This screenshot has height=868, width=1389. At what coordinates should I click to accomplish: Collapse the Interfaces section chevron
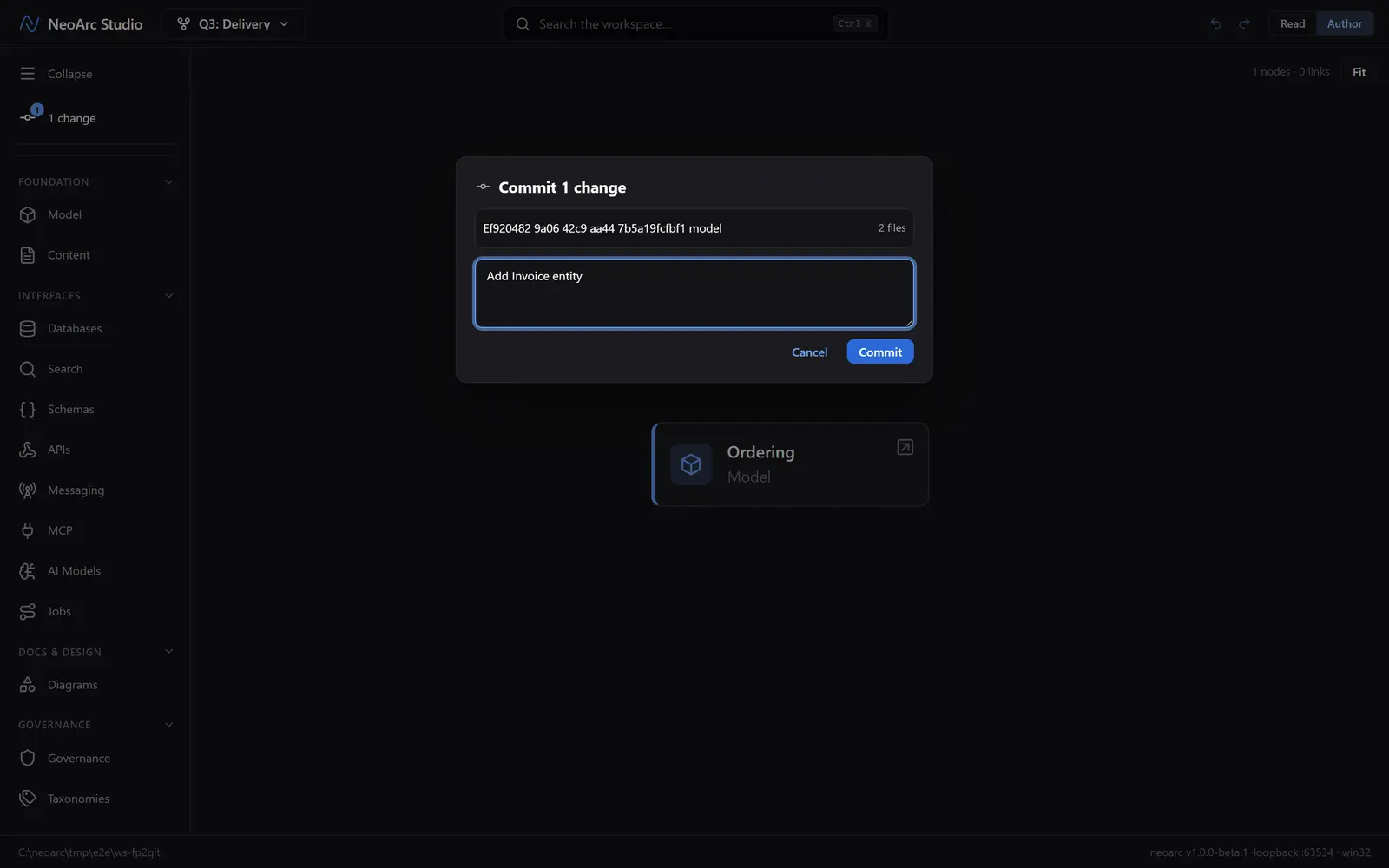pos(169,296)
